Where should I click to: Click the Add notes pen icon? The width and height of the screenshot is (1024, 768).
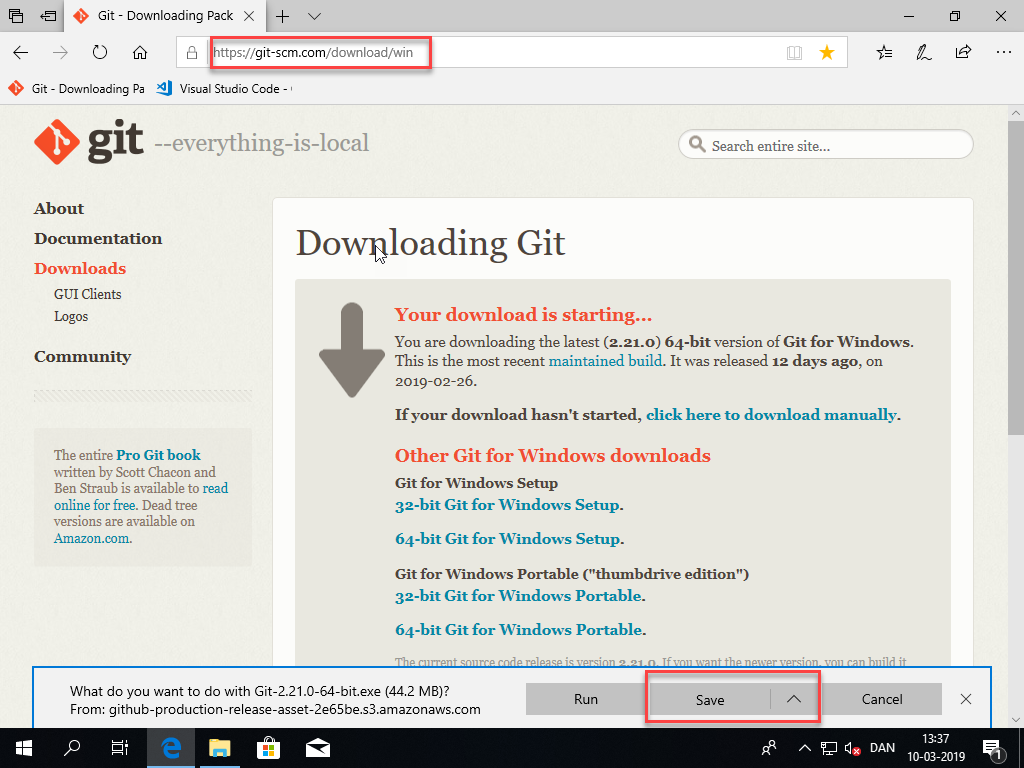[923, 52]
